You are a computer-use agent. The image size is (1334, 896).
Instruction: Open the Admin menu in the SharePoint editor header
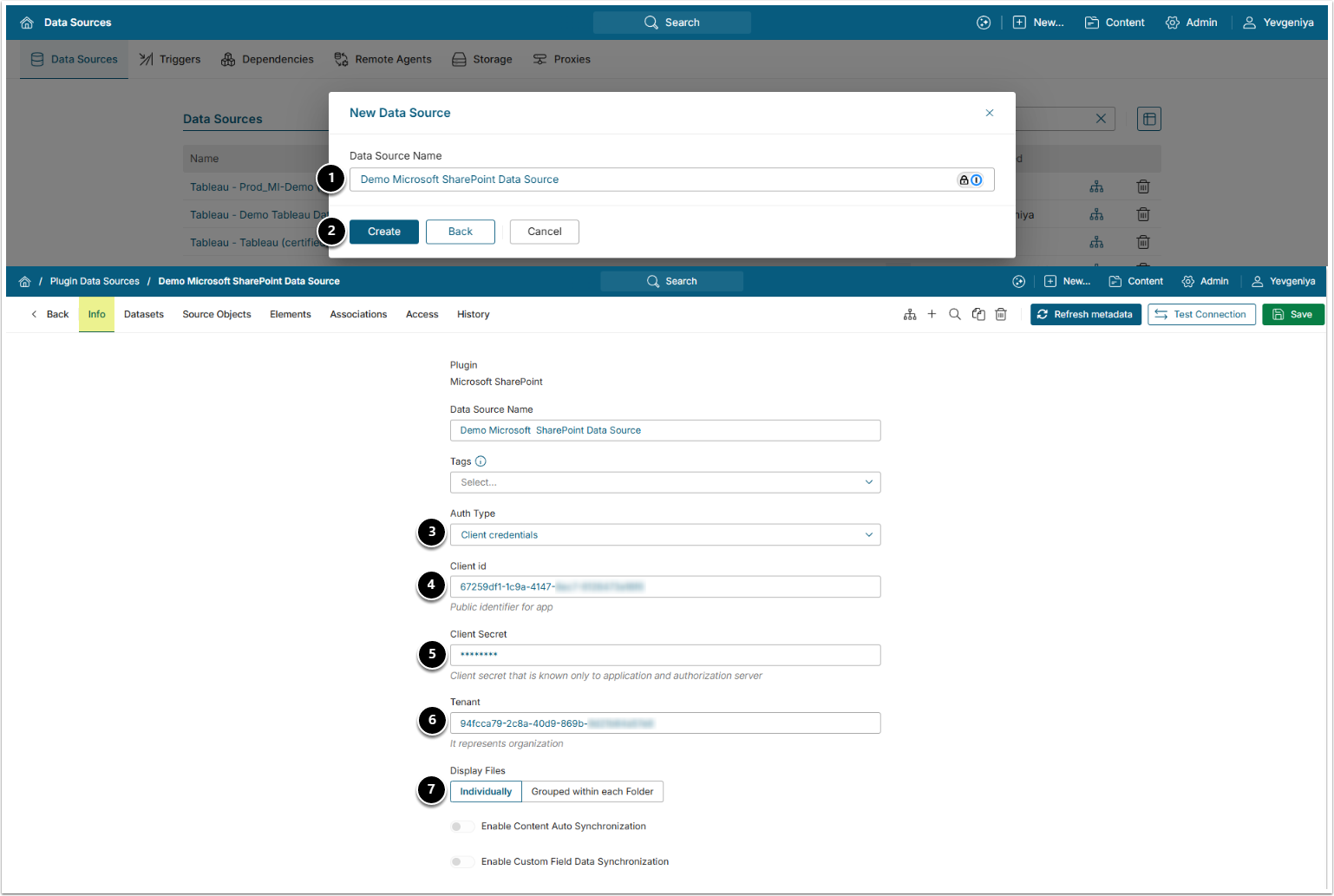tap(1206, 281)
